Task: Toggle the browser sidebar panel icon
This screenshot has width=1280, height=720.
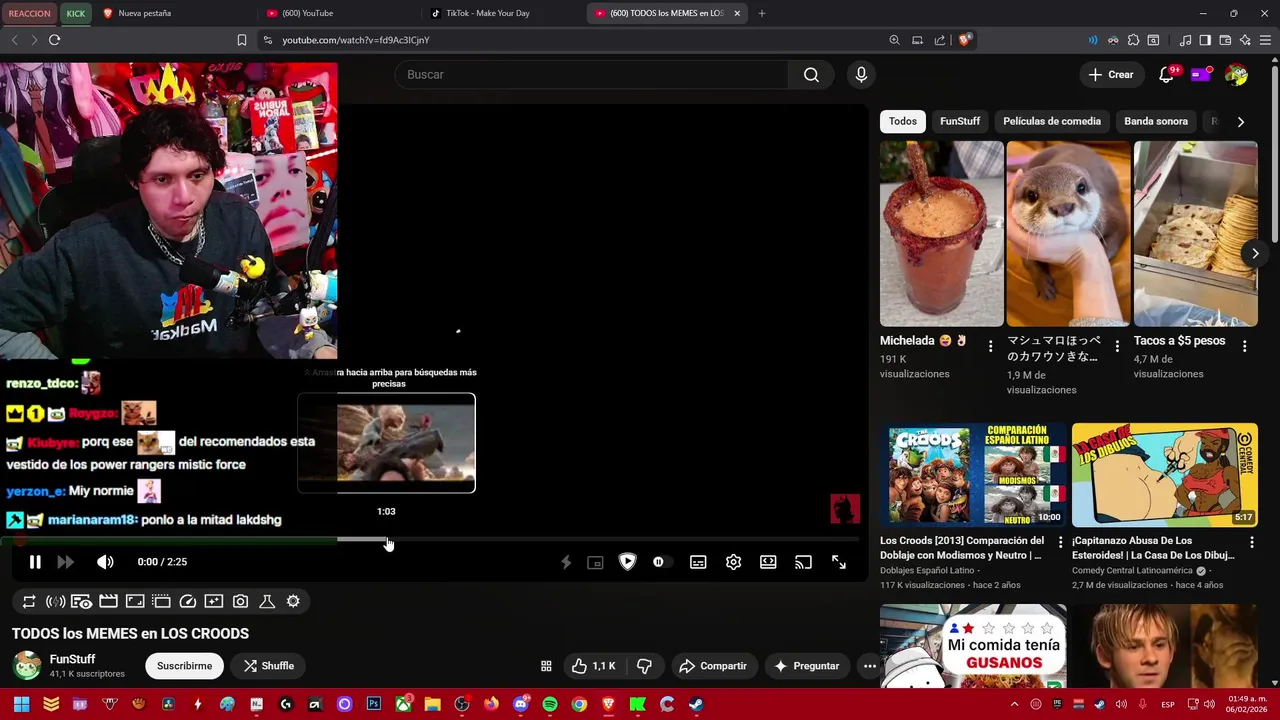Action: pyautogui.click(x=1205, y=40)
